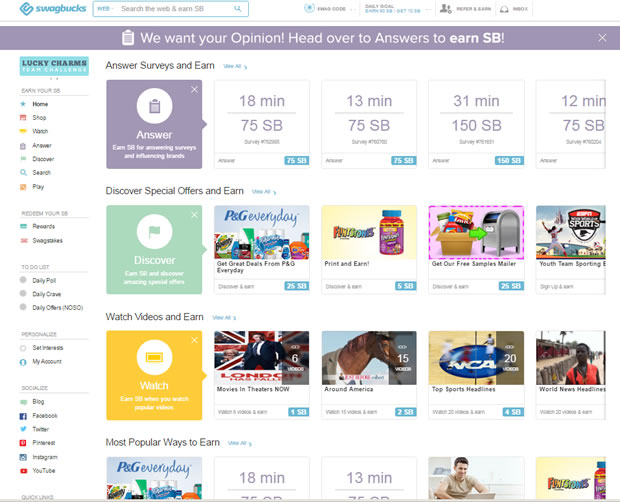
Task: Click the 5 SB badge on Print and Earn
Action: coord(405,286)
